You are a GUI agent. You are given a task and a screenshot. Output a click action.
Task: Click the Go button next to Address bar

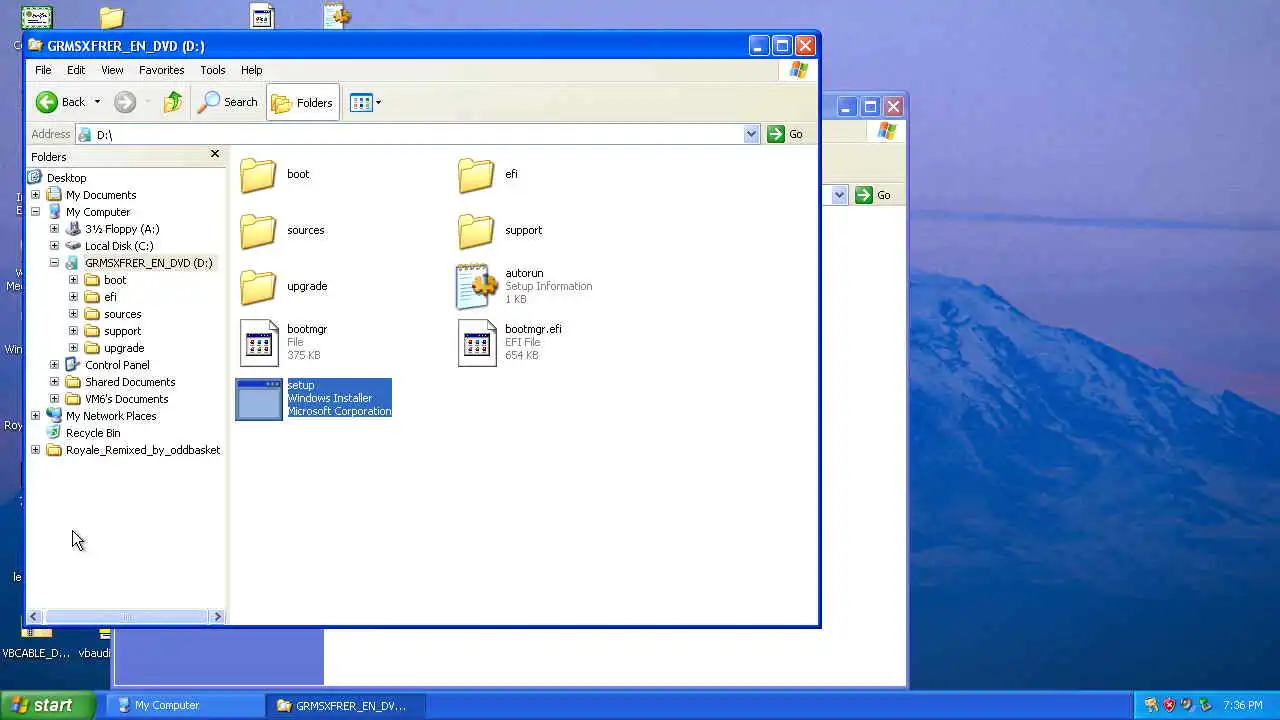click(x=786, y=134)
